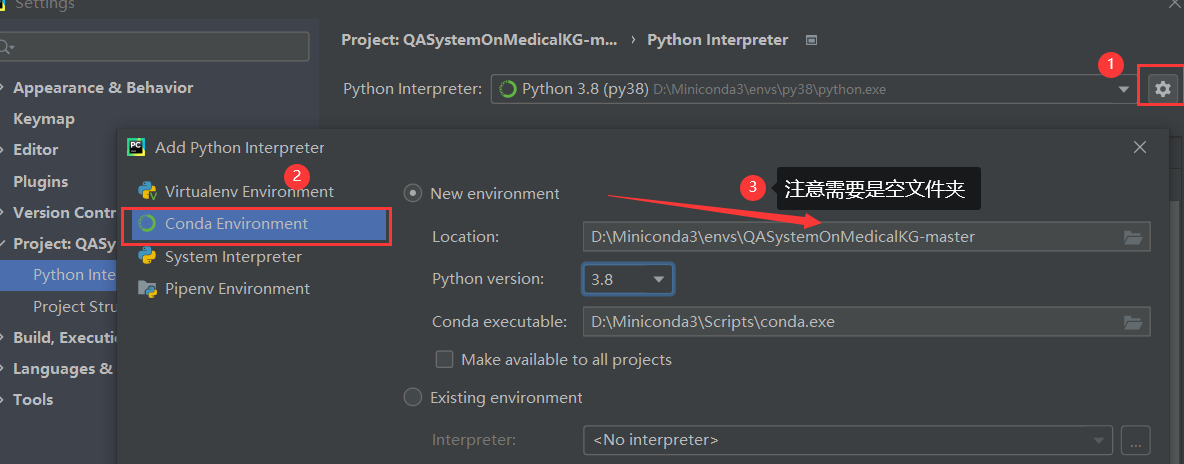The image size is (1184, 464).
Task: Click the folder icon in Location field
Action: [x=1132, y=237]
